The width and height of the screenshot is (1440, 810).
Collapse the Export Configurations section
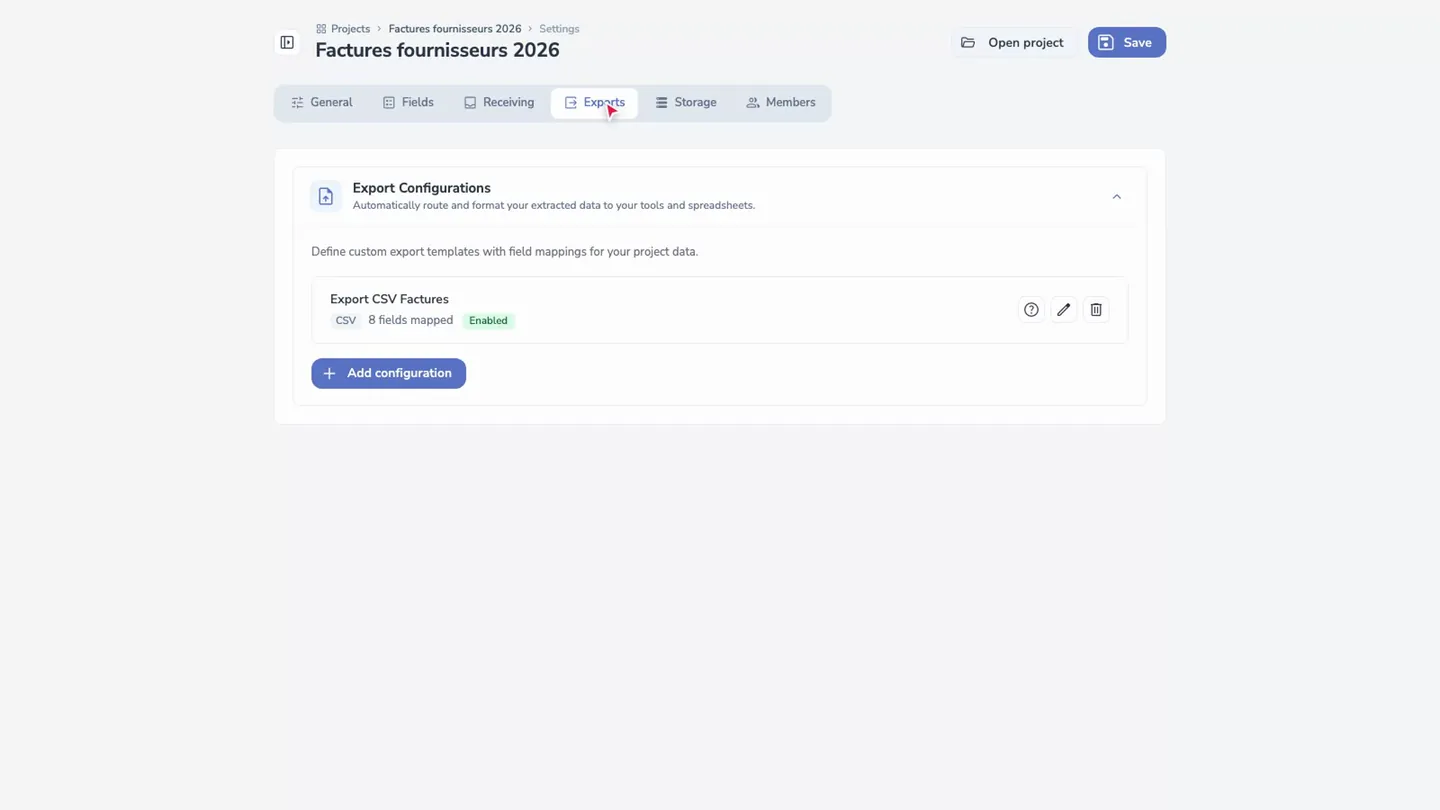coord(1117,197)
